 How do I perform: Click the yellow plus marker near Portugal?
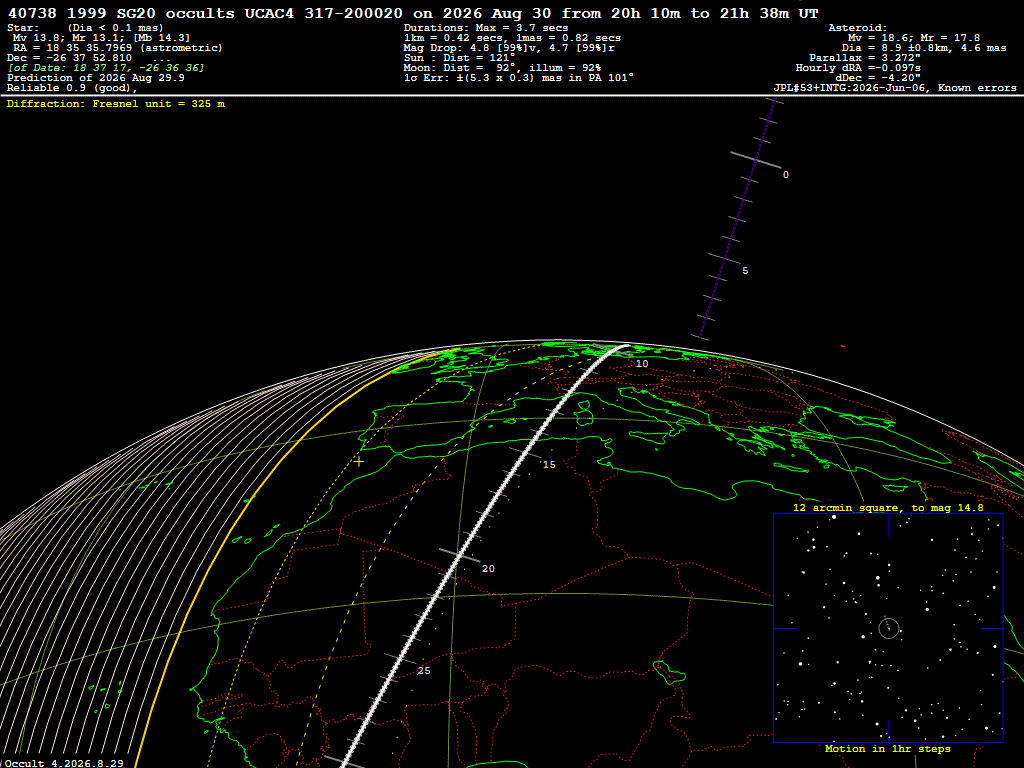[359, 462]
